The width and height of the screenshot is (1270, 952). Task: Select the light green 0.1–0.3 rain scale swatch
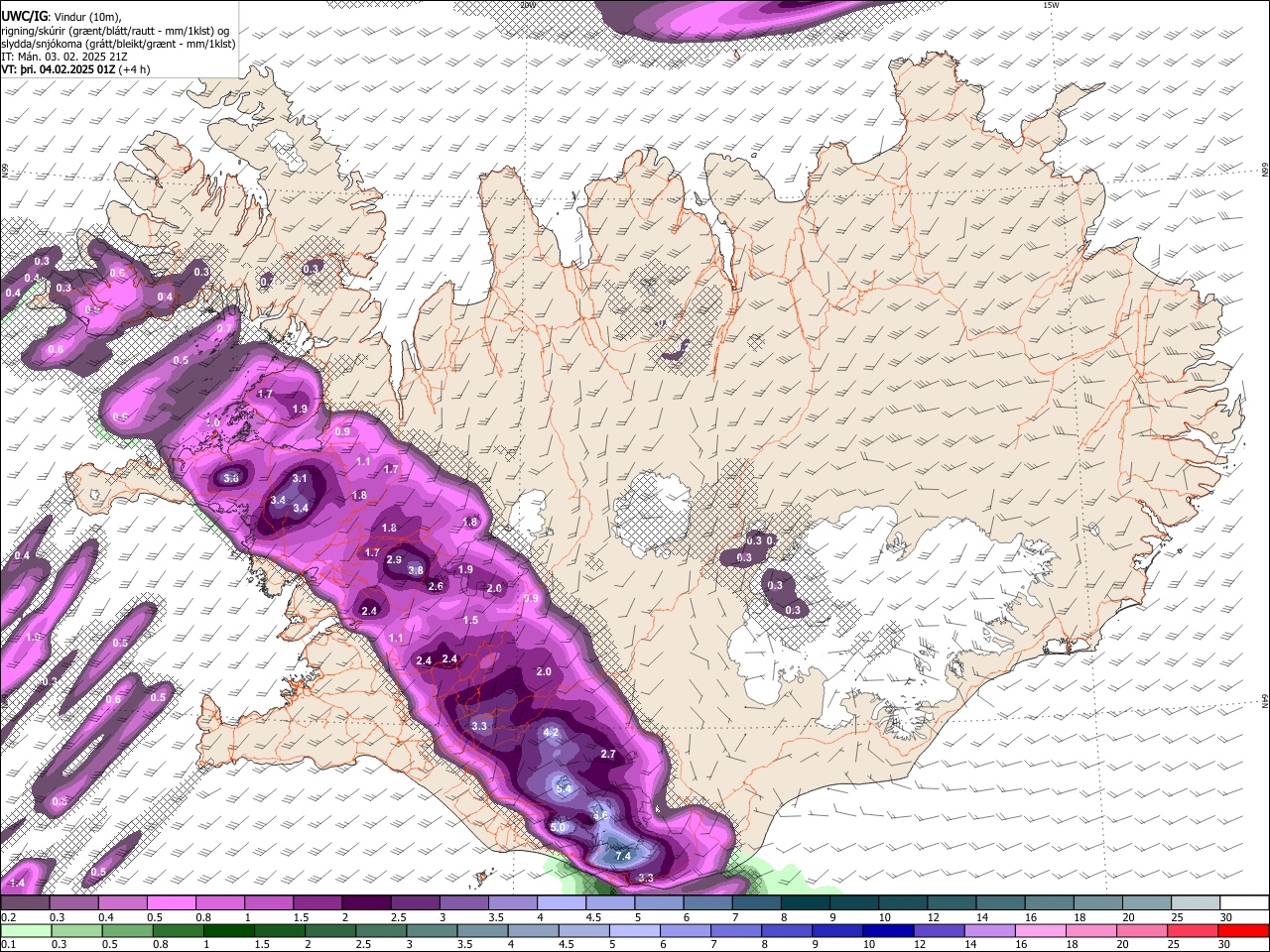26,930
